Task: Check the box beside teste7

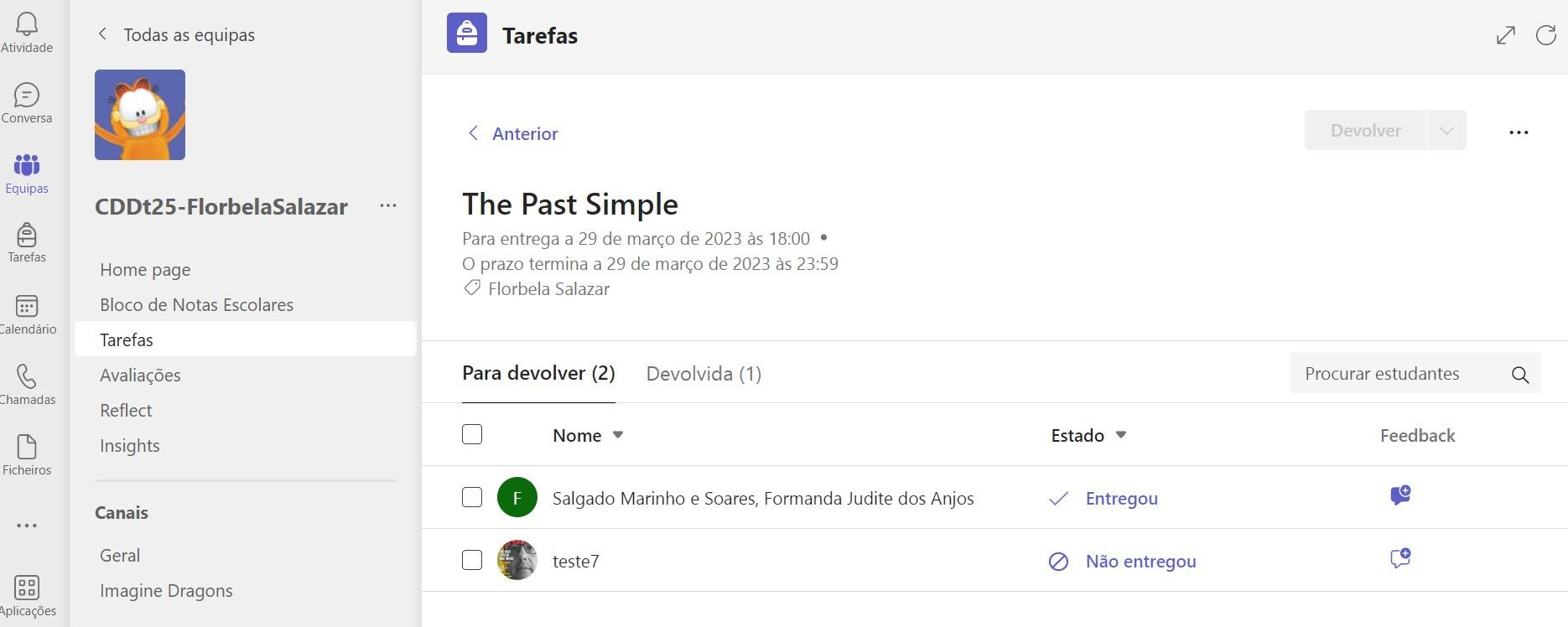Action: click(x=472, y=560)
